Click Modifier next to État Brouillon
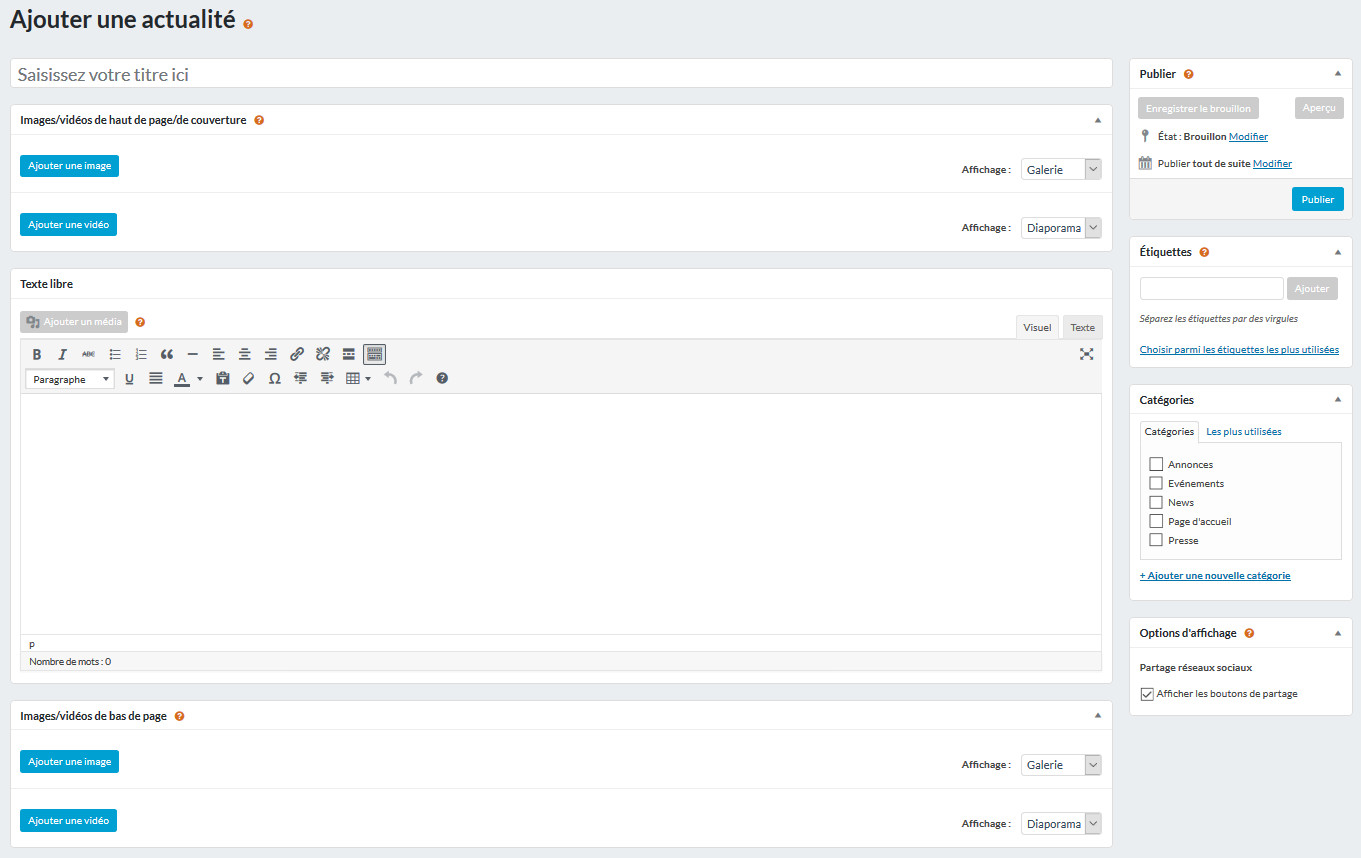 click(1248, 137)
